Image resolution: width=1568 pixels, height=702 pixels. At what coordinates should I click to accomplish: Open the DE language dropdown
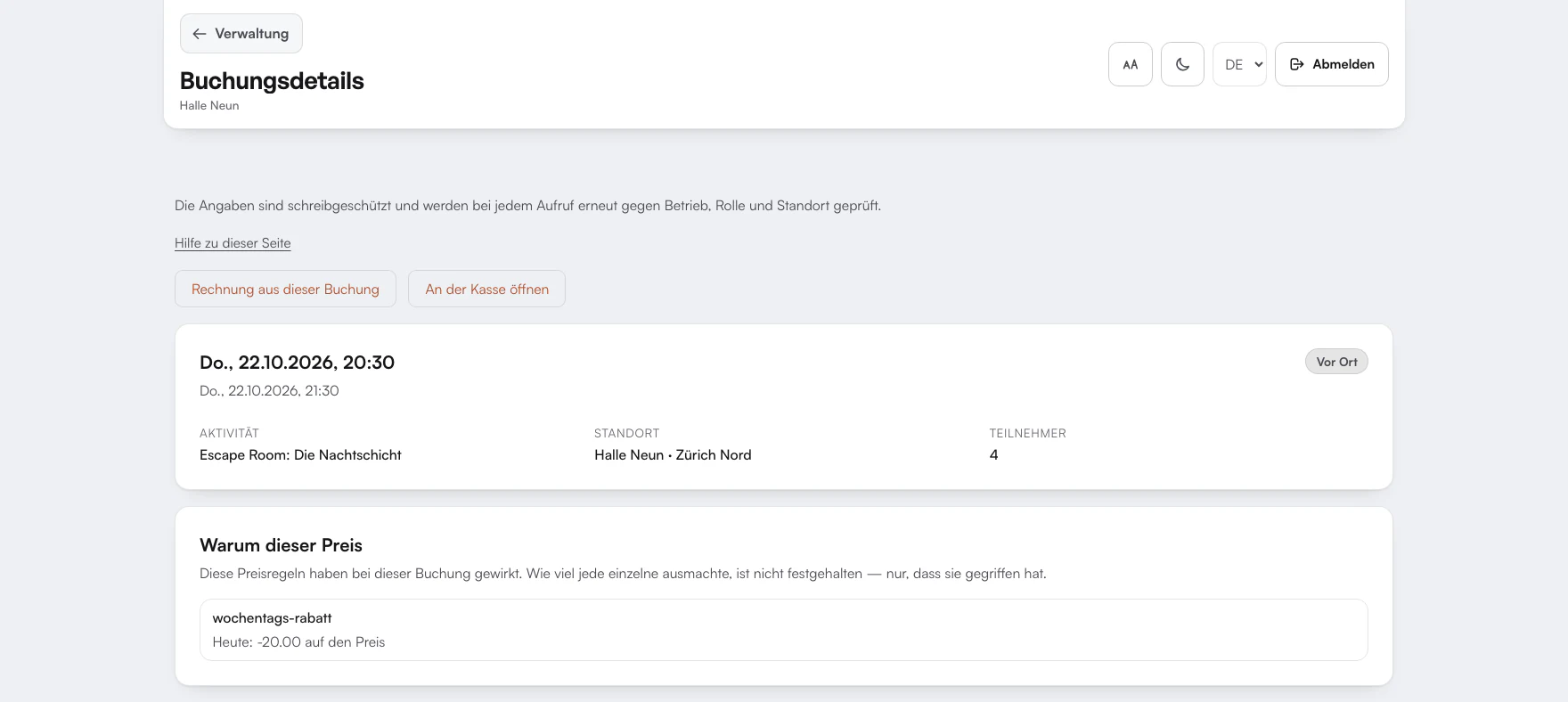pos(1239,64)
